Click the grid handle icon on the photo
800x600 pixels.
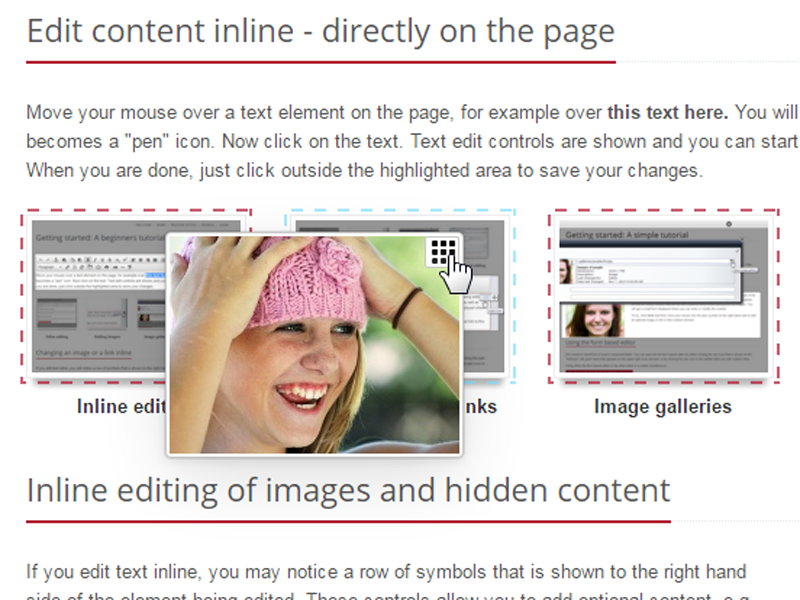(x=443, y=253)
